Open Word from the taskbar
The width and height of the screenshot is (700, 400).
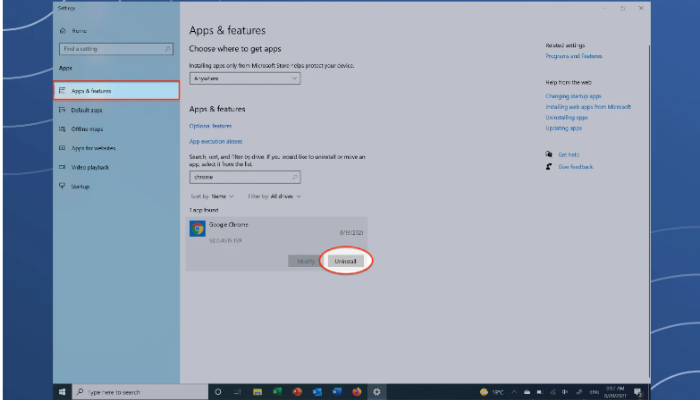[x=337, y=392]
